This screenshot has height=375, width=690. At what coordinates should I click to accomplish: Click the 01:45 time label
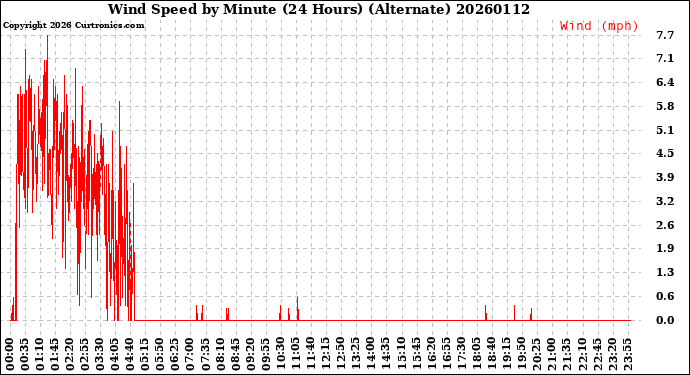pos(55,354)
